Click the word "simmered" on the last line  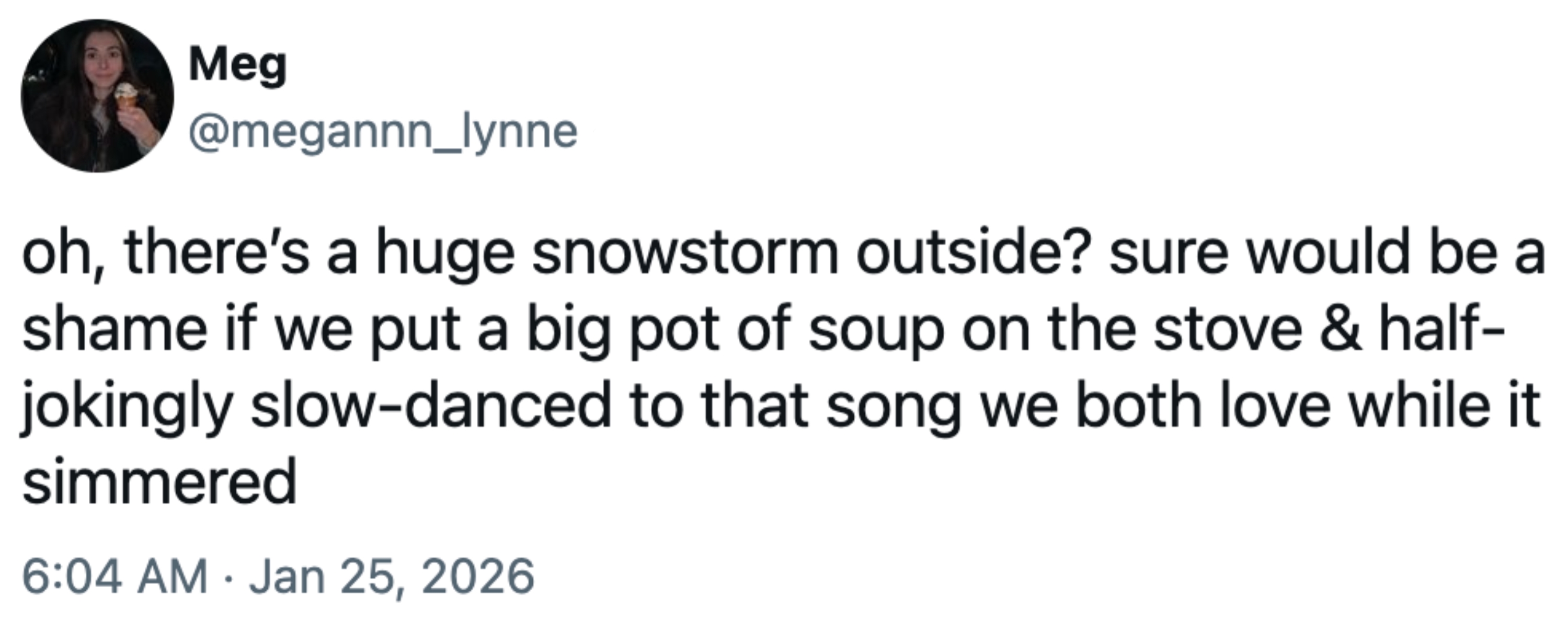click(x=159, y=482)
